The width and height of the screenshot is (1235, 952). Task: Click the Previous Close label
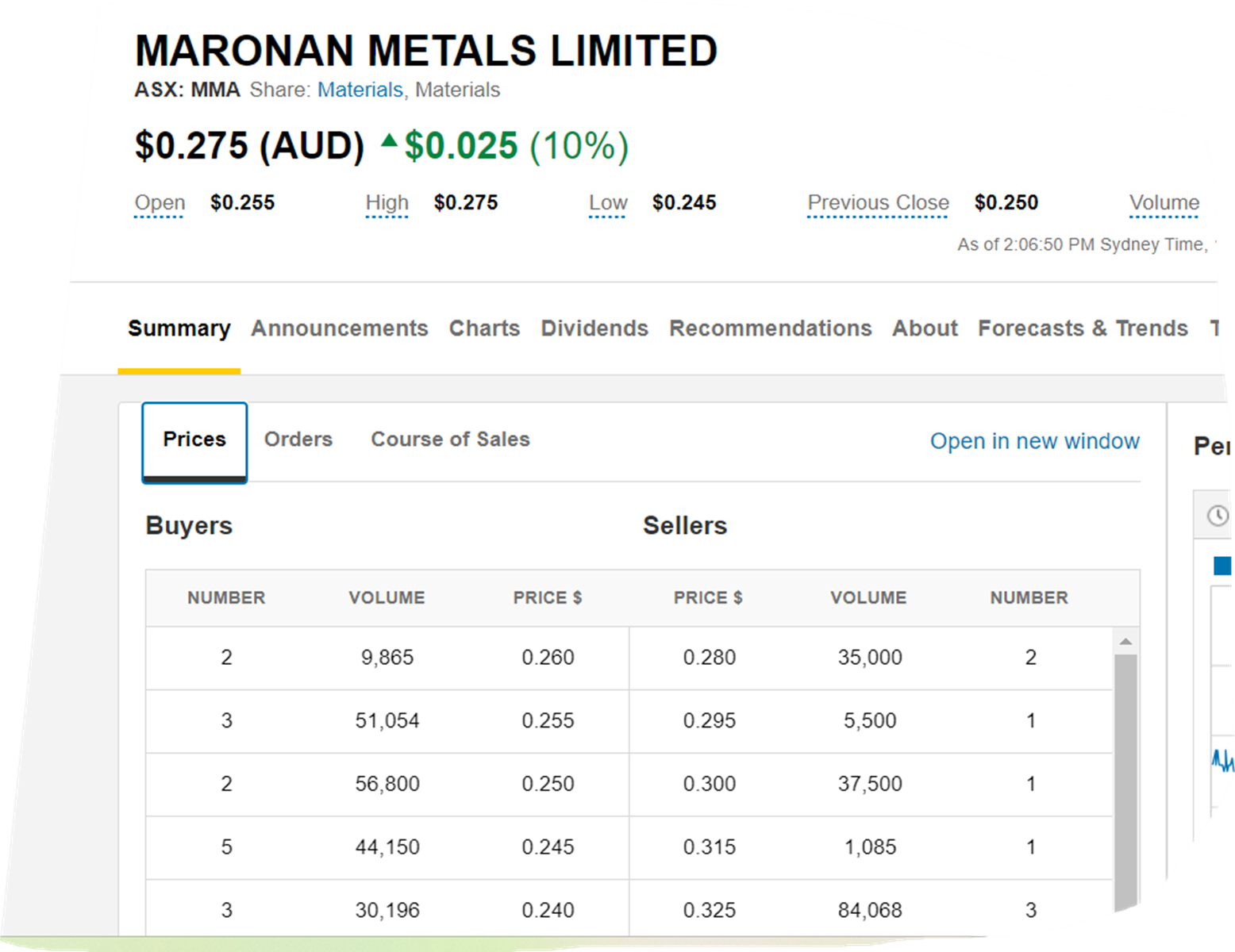[x=878, y=203]
